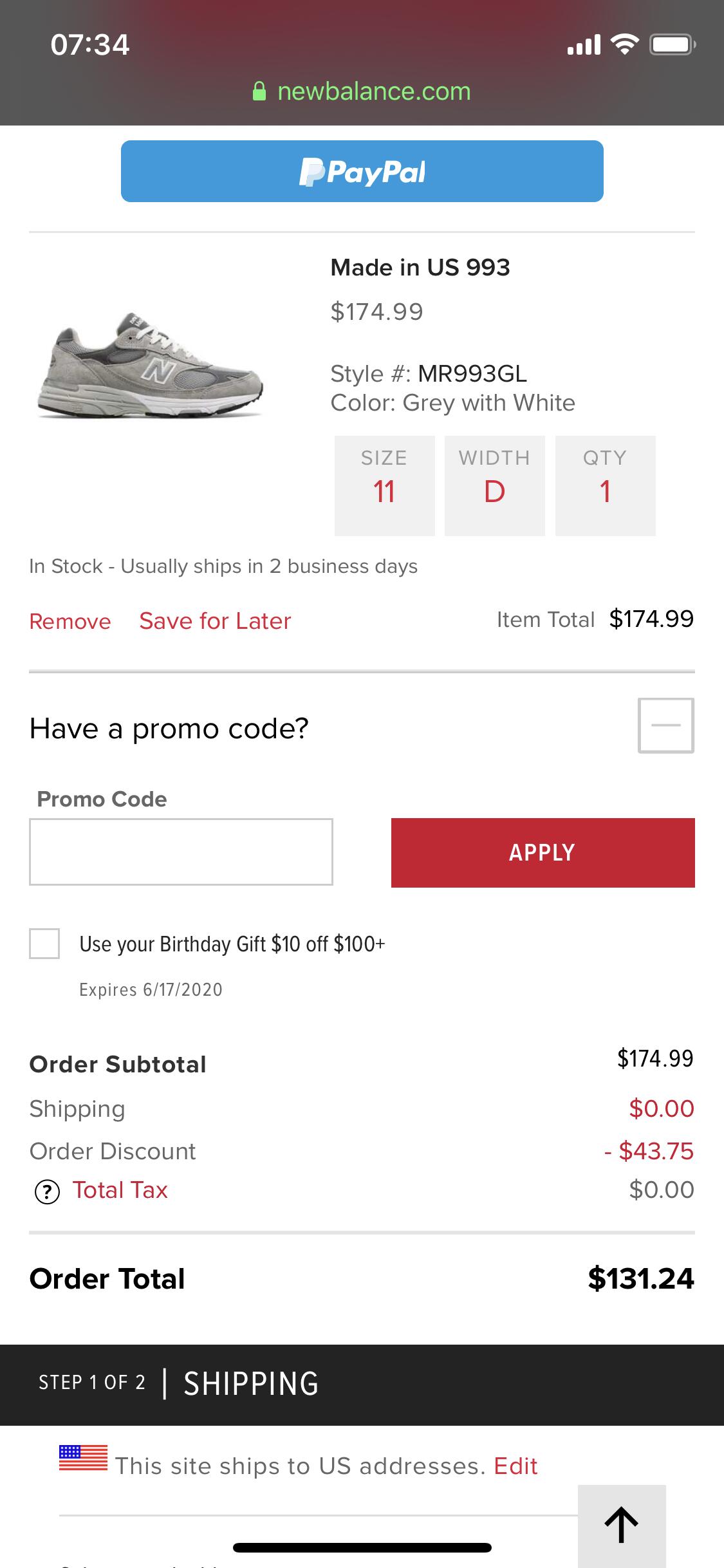The width and height of the screenshot is (724, 1568).
Task: Tap the newbalance.com address bar
Action: [x=362, y=91]
